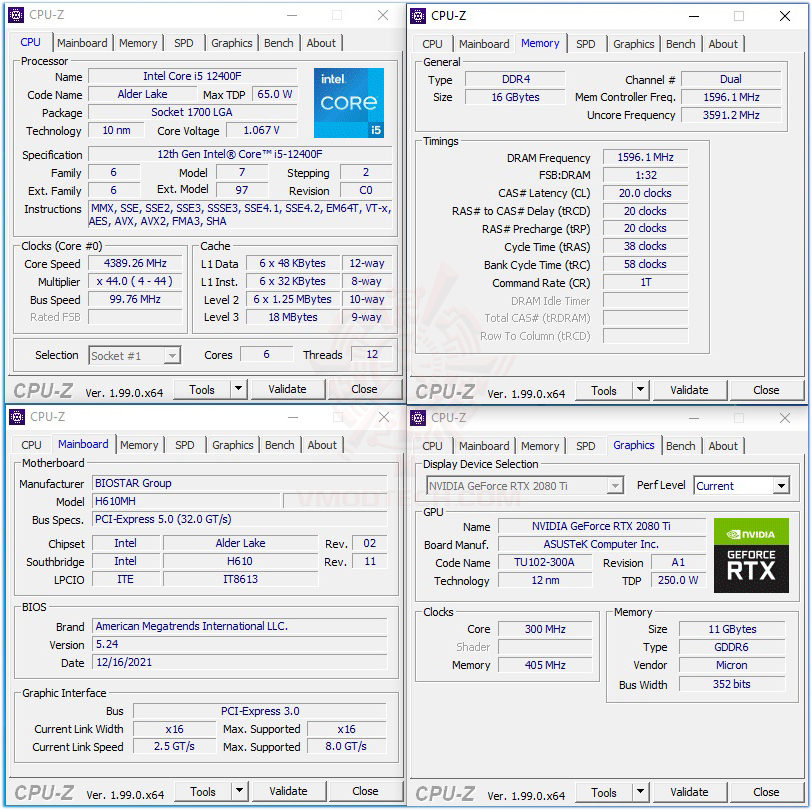The height and width of the screenshot is (810, 812).
Task: Click the Tools button in the CPU window
Action: tap(202, 389)
